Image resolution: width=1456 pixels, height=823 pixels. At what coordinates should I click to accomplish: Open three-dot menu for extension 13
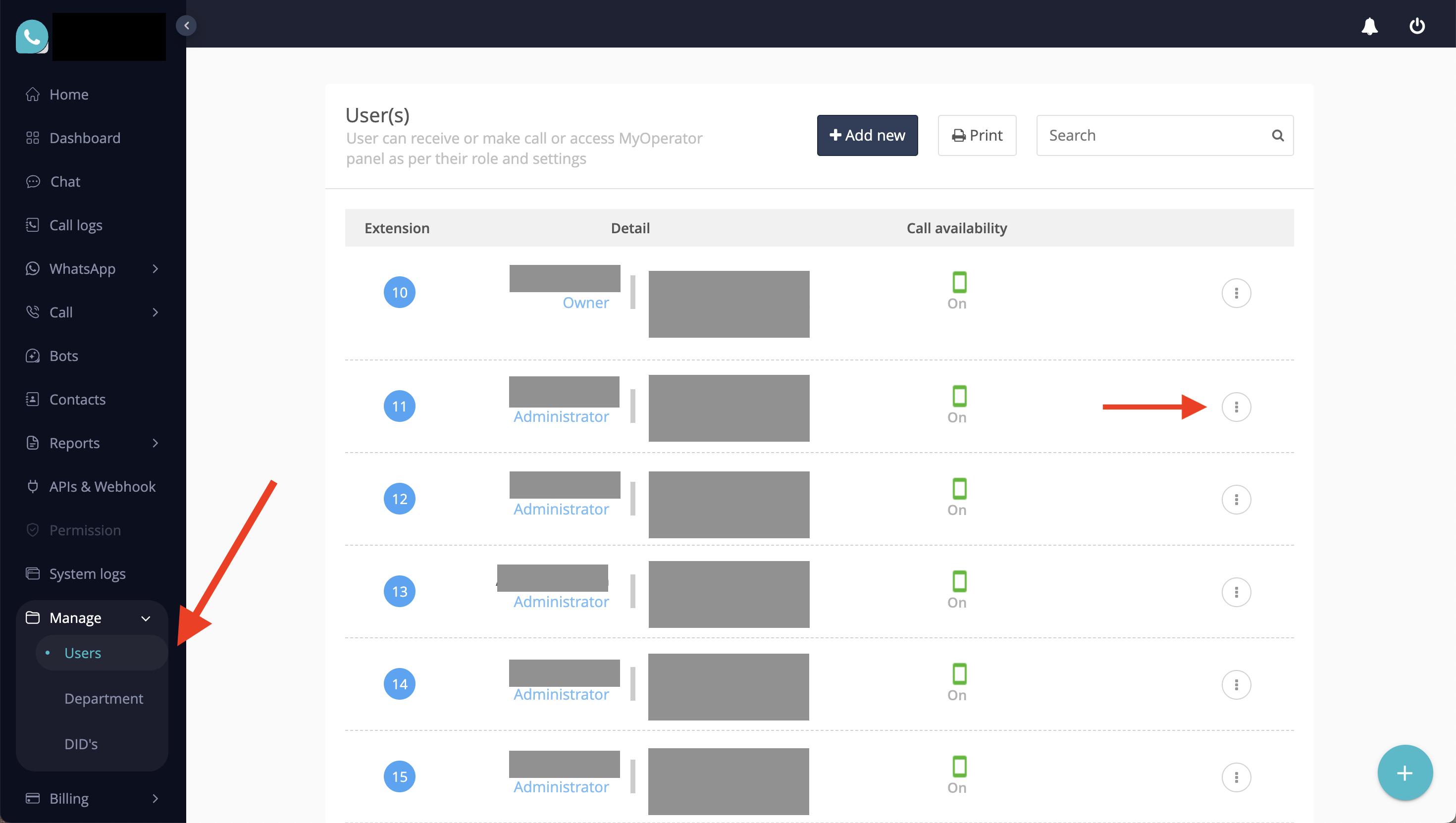(x=1236, y=592)
